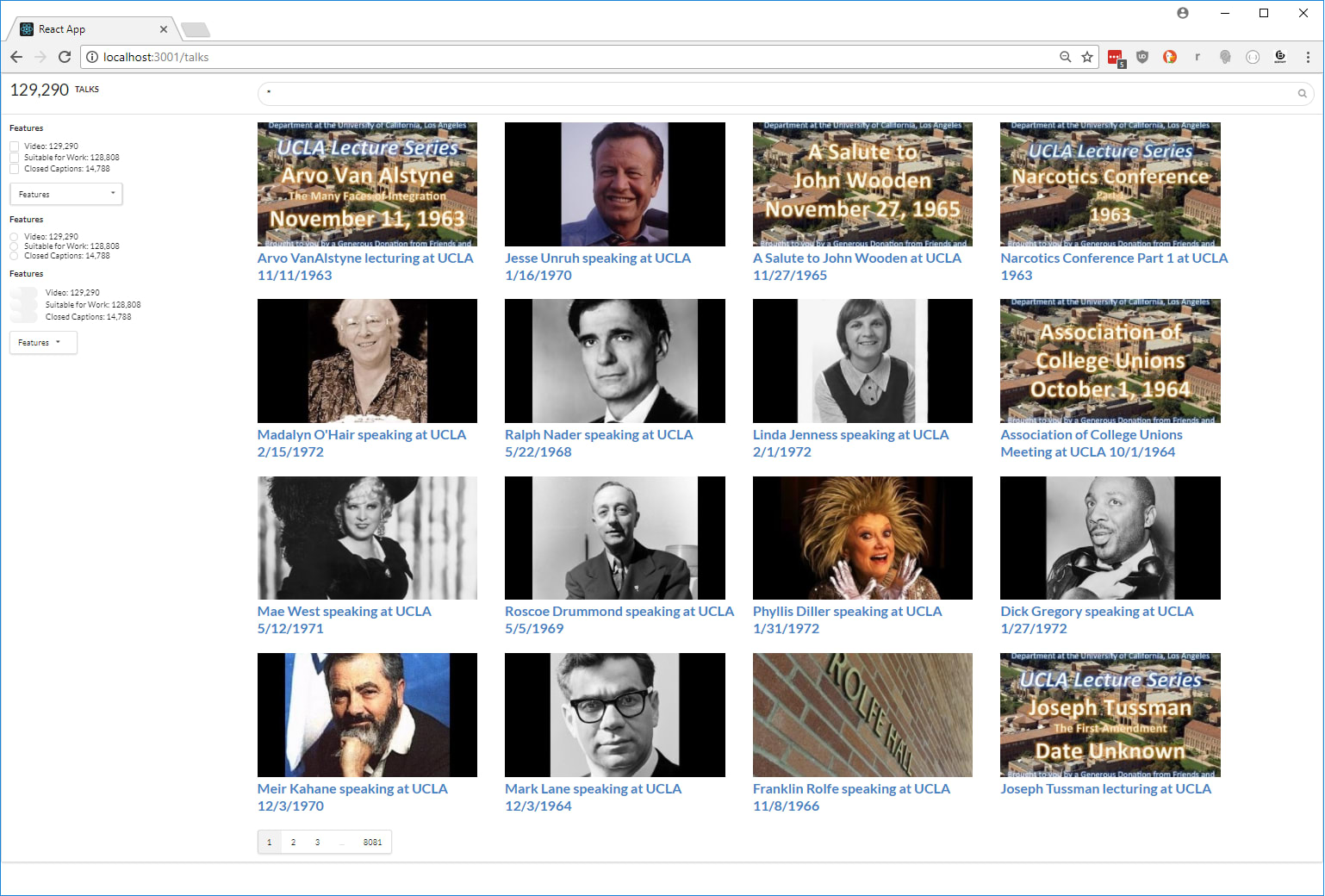Viewport: 1325px width, 896px height.
Task: Click the browser profile avatar icon
Action: 1182,12
